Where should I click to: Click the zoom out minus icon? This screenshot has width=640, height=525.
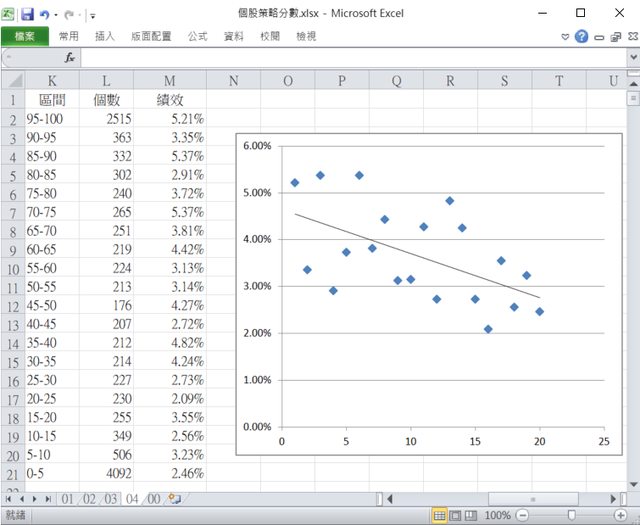522,515
